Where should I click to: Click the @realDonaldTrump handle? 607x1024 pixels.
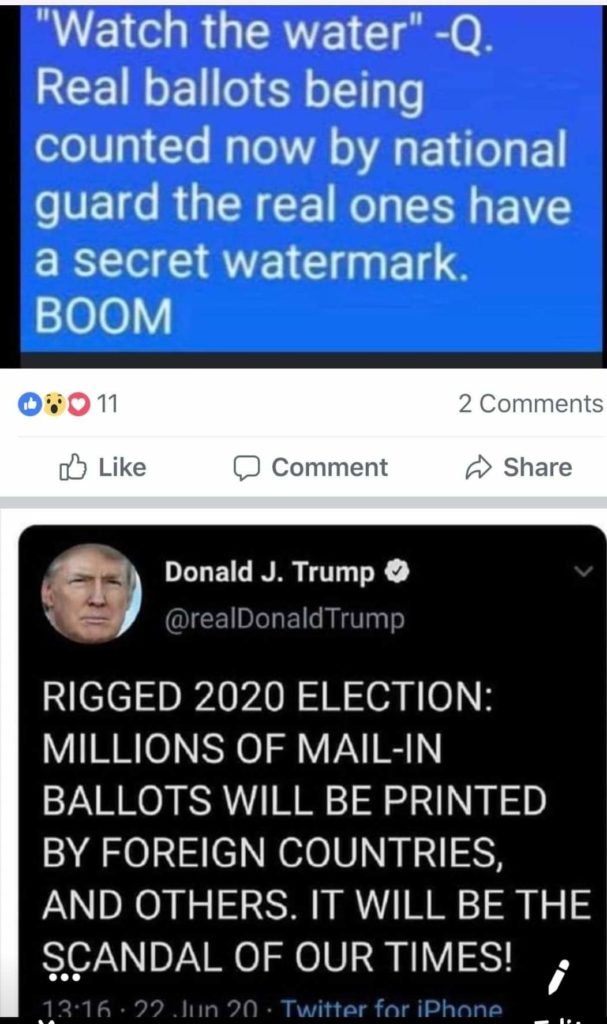(x=285, y=618)
